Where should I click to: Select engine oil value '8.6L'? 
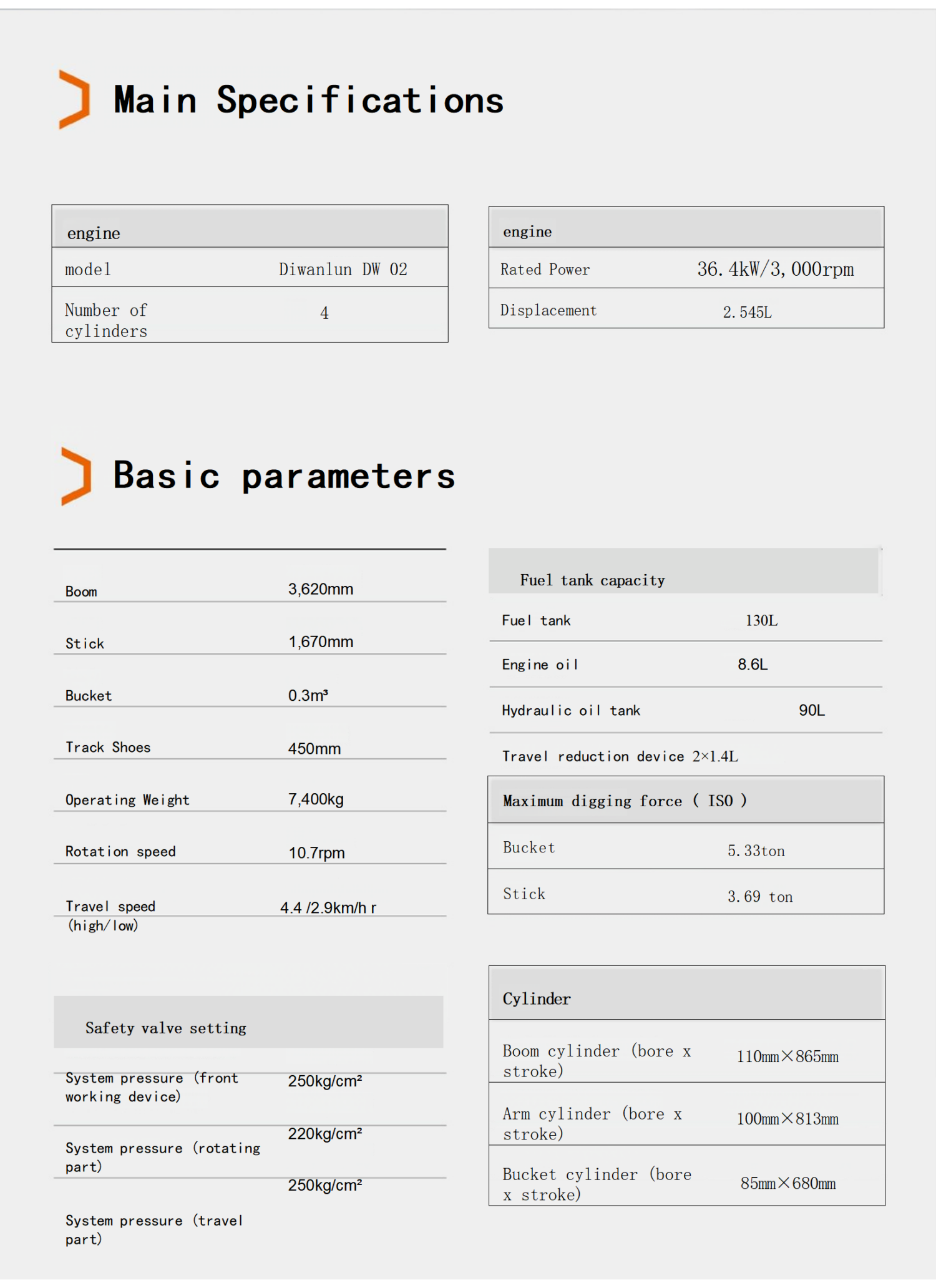[753, 664]
